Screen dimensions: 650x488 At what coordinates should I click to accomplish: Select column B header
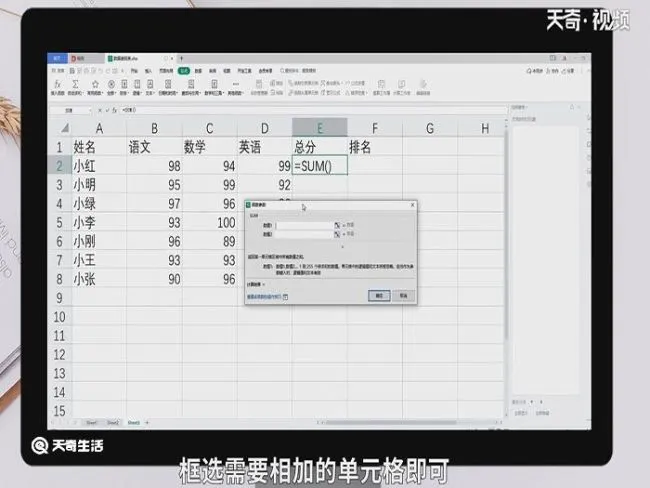pyautogui.click(x=154, y=128)
